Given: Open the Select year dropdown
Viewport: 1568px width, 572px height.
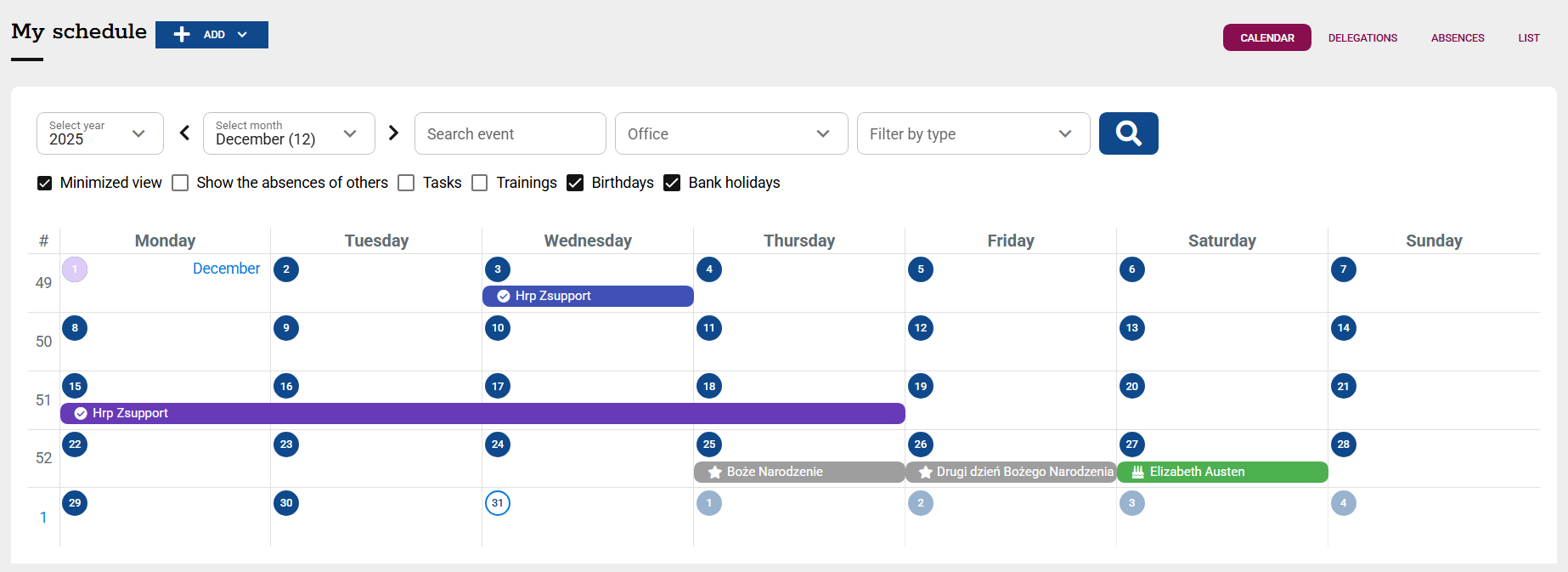Looking at the screenshot, I should click(100, 133).
